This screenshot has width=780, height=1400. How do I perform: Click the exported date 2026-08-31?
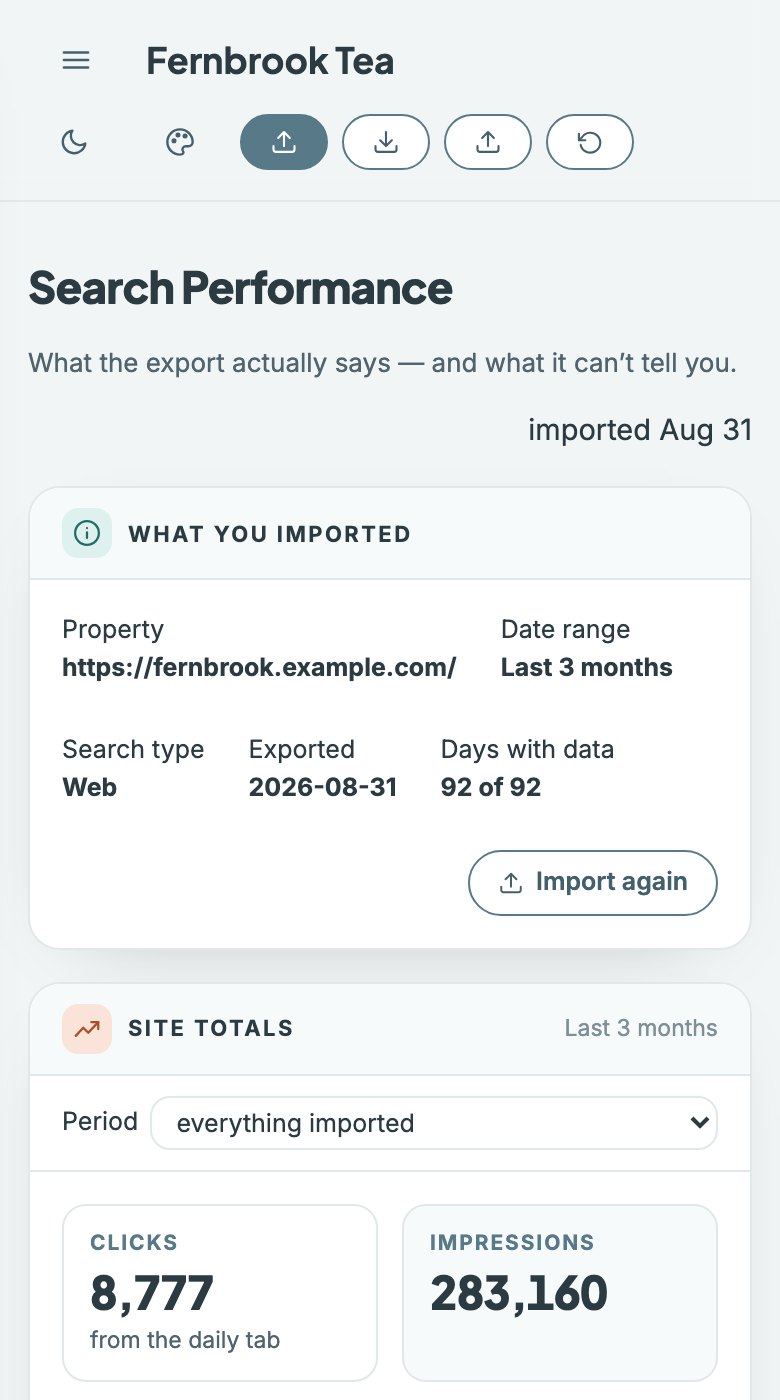pyautogui.click(x=323, y=788)
